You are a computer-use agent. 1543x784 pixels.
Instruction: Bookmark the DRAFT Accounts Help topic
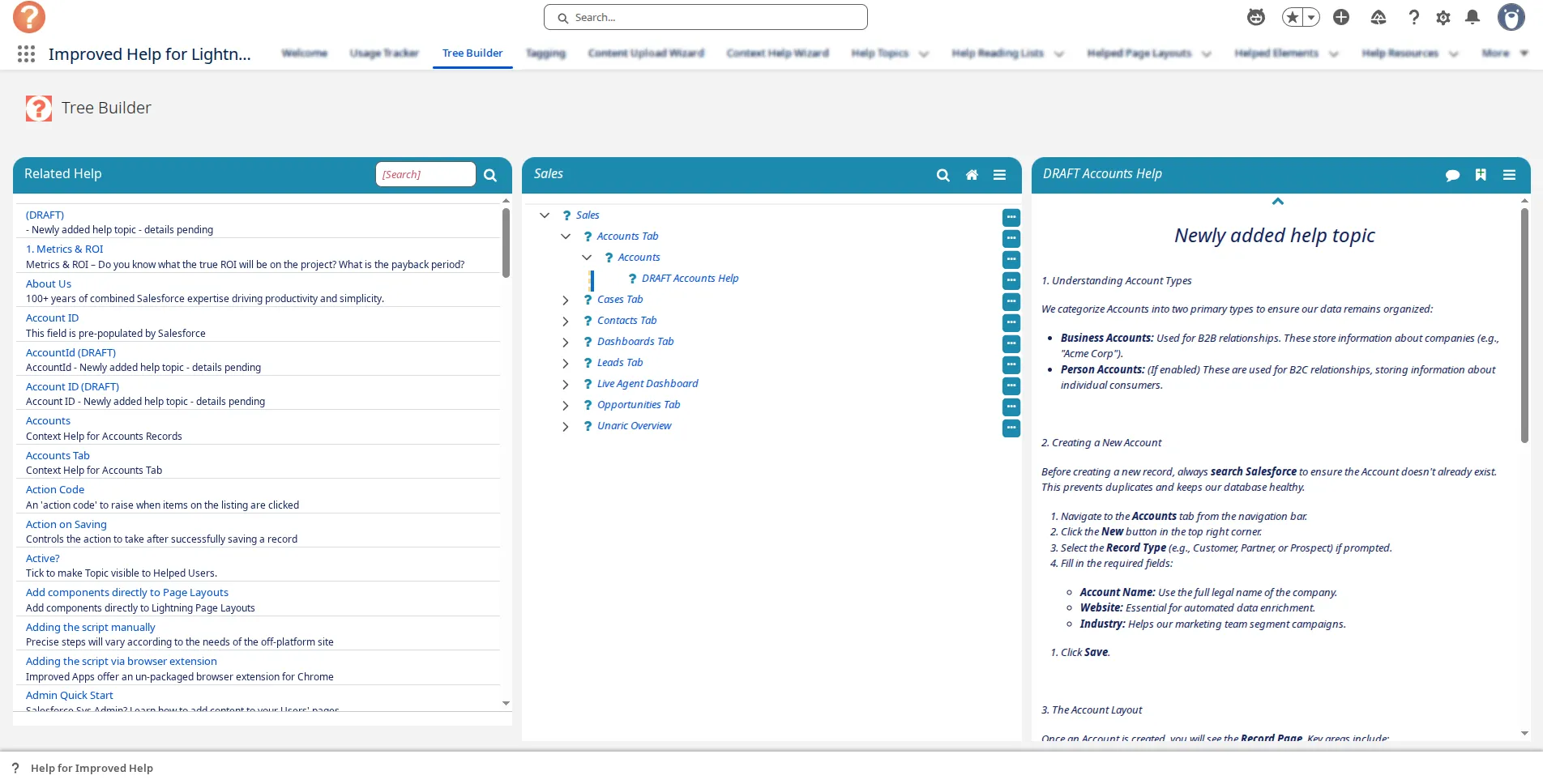pyautogui.click(x=1481, y=175)
